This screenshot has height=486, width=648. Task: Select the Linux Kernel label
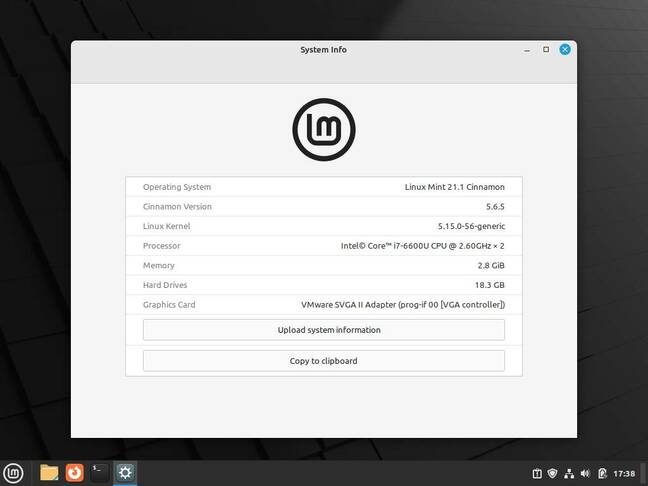click(167, 226)
